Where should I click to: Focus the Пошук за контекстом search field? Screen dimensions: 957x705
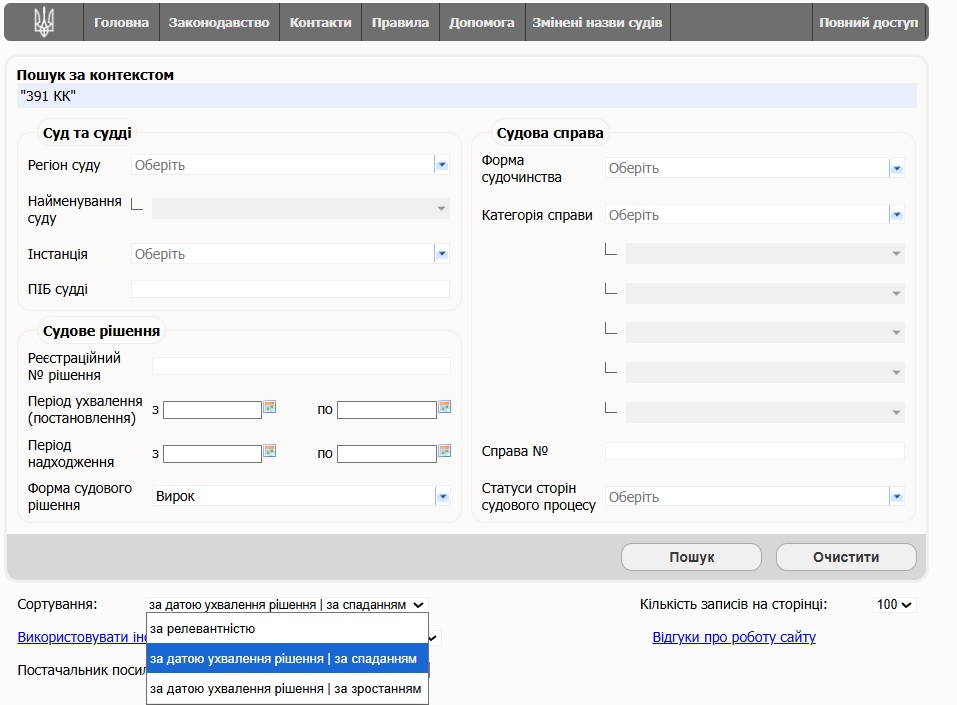point(467,96)
